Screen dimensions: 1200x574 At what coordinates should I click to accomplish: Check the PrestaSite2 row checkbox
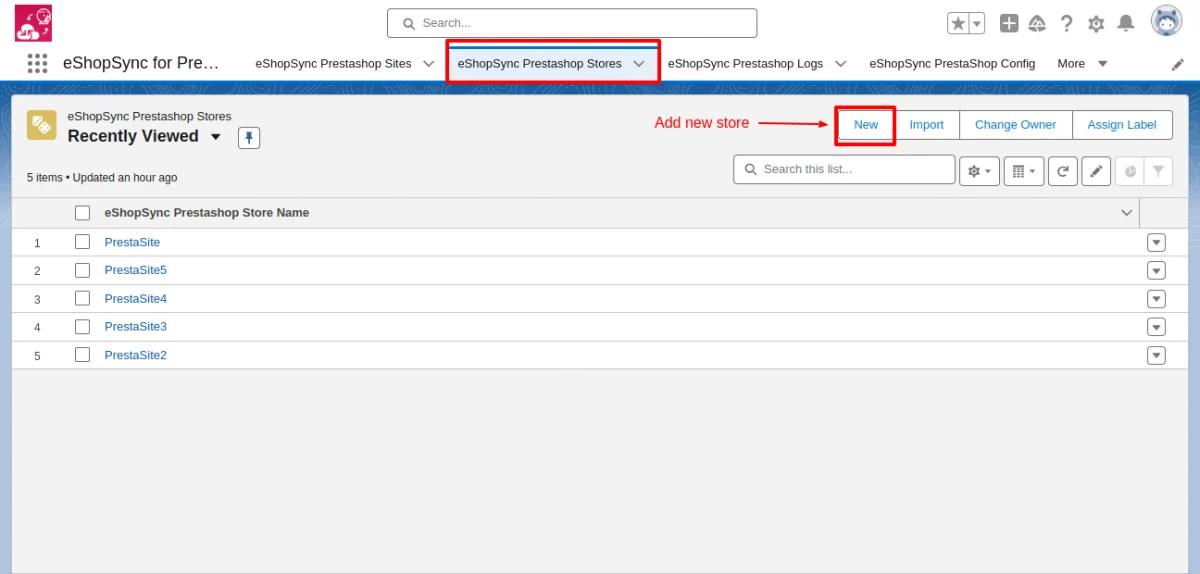tap(83, 354)
